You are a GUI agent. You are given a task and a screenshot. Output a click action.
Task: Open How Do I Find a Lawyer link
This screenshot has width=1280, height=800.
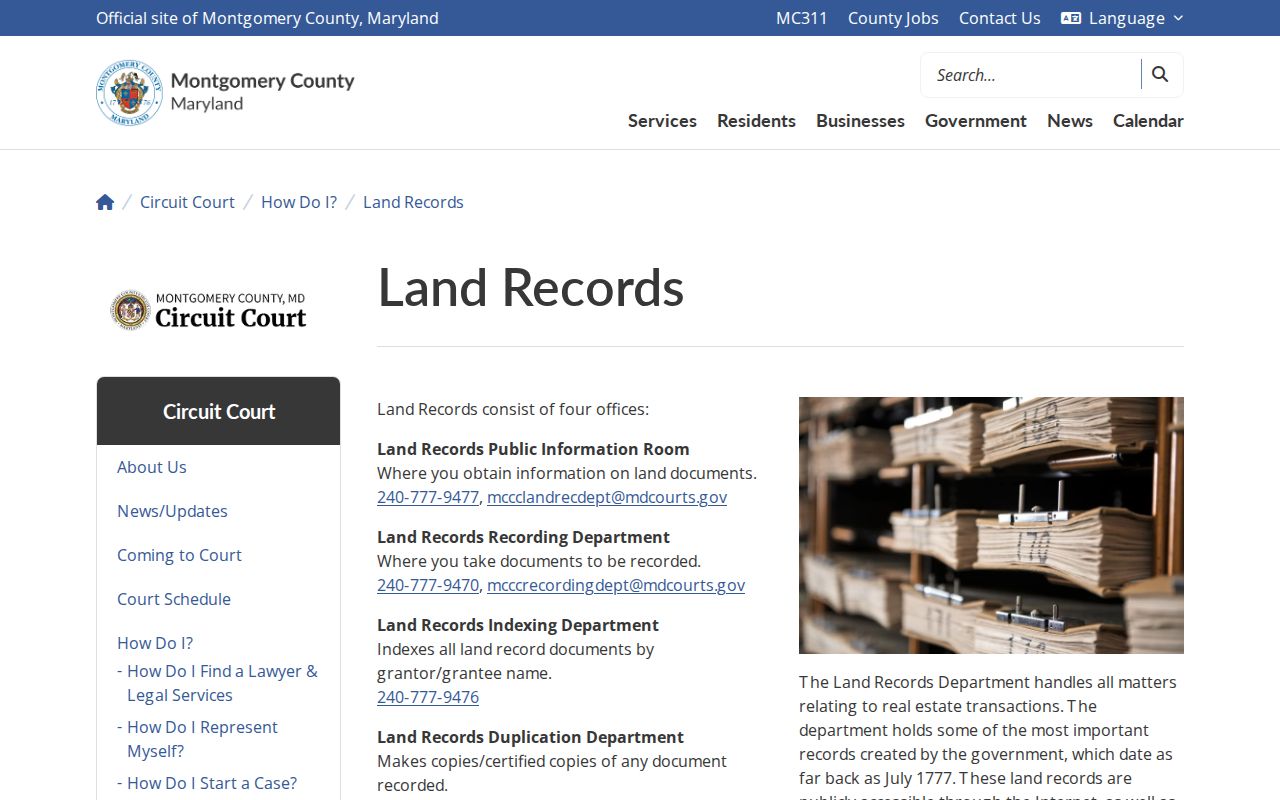[x=222, y=683]
